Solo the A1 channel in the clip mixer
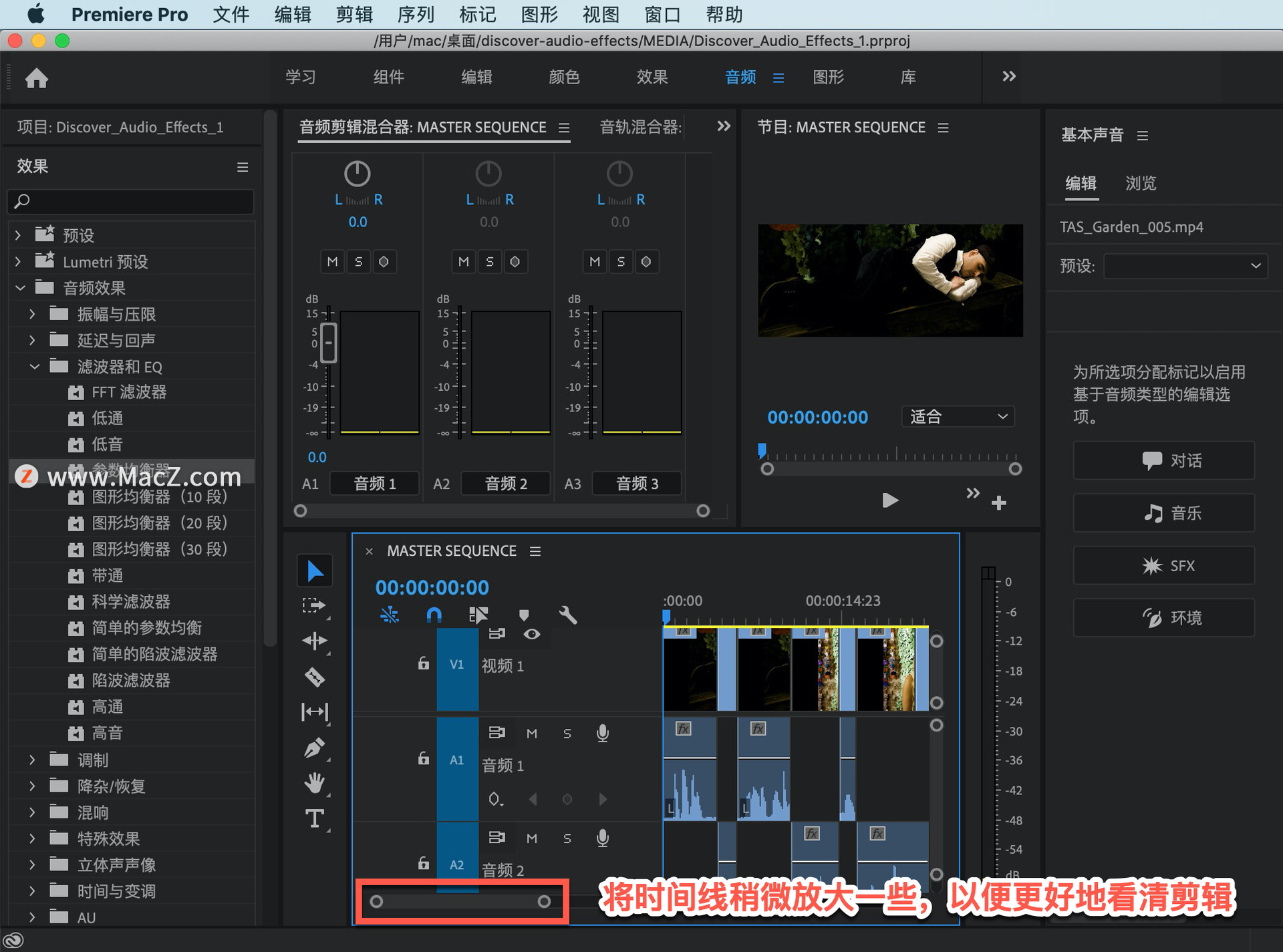The height and width of the screenshot is (952, 1283). (358, 262)
